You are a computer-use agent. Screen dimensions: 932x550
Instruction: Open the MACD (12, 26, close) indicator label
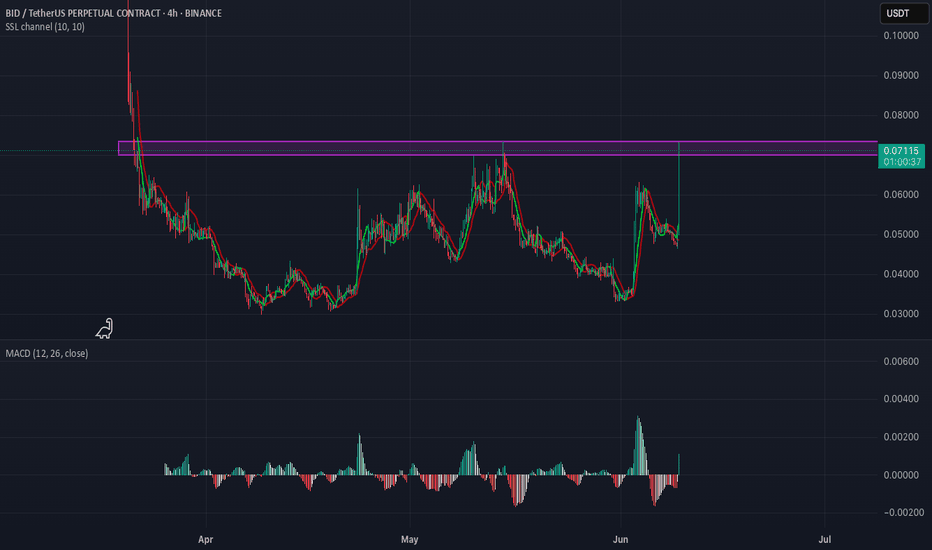coord(47,353)
